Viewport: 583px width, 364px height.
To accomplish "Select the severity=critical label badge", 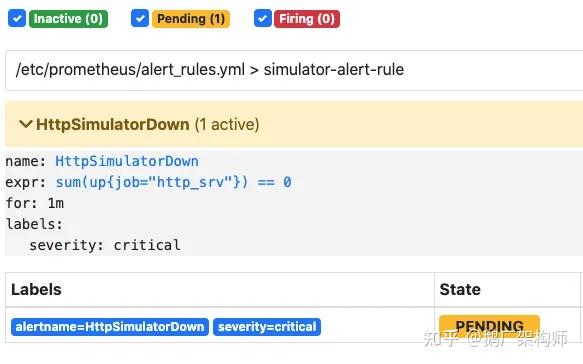I will click(267, 327).
